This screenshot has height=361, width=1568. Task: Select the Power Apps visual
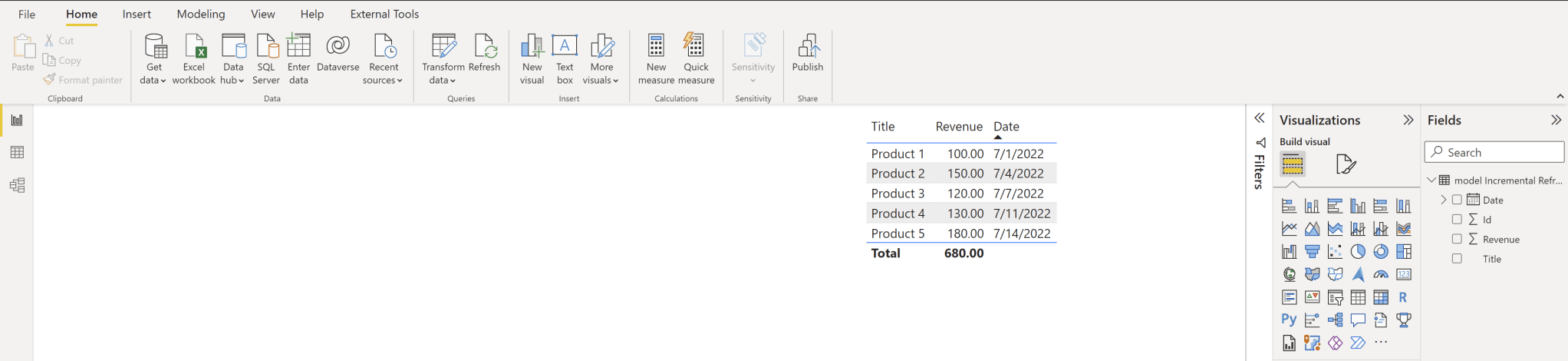click(x=1335, y=343)
